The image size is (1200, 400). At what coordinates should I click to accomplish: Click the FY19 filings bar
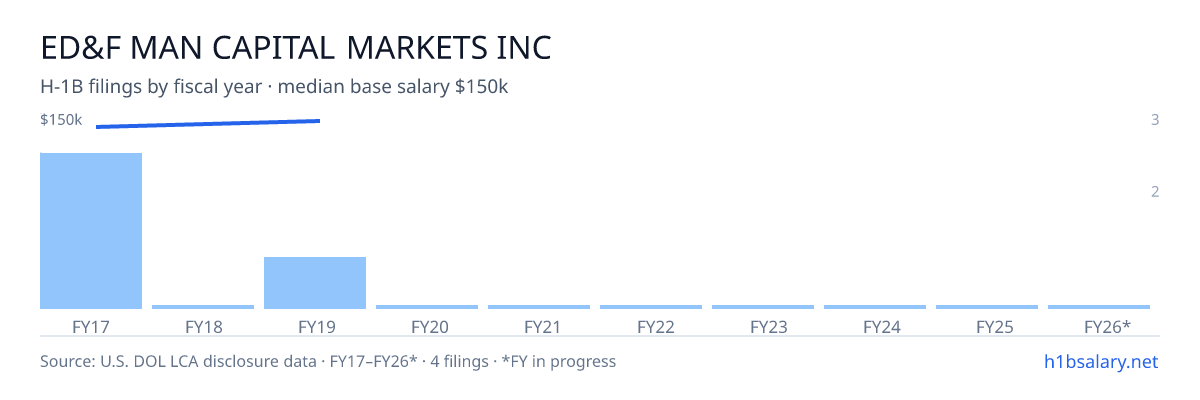point(315,283)
